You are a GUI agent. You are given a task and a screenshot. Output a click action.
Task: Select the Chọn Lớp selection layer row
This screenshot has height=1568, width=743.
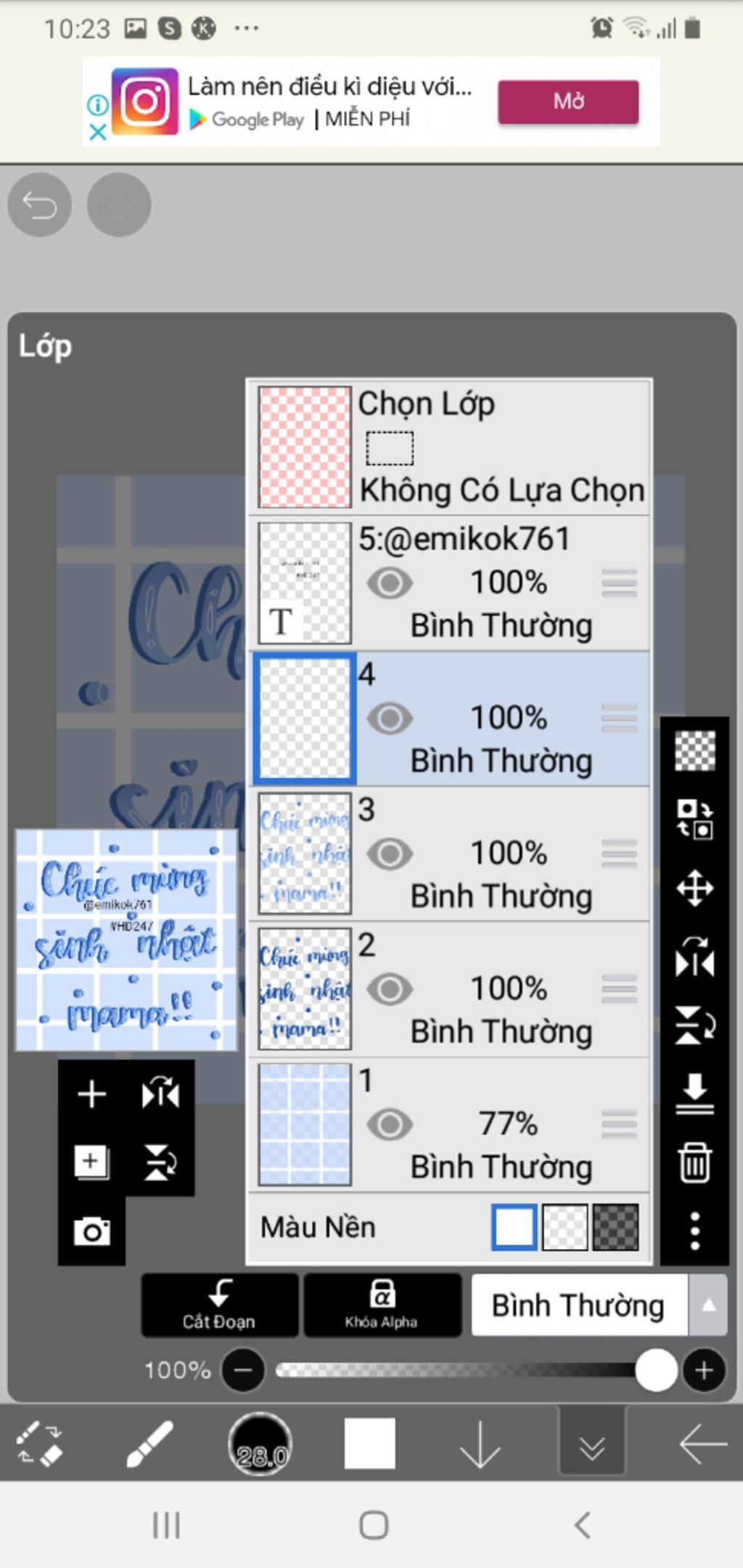[450, 447]
